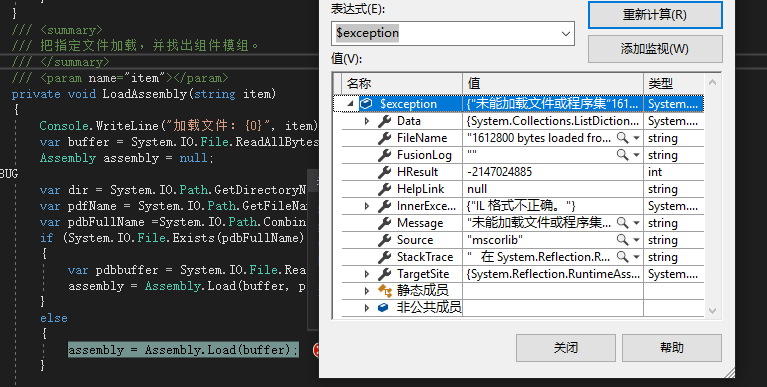Expand the InnerException property row
Image resolution: width=767 pixels, height=387 pixels.
[367, 206]
